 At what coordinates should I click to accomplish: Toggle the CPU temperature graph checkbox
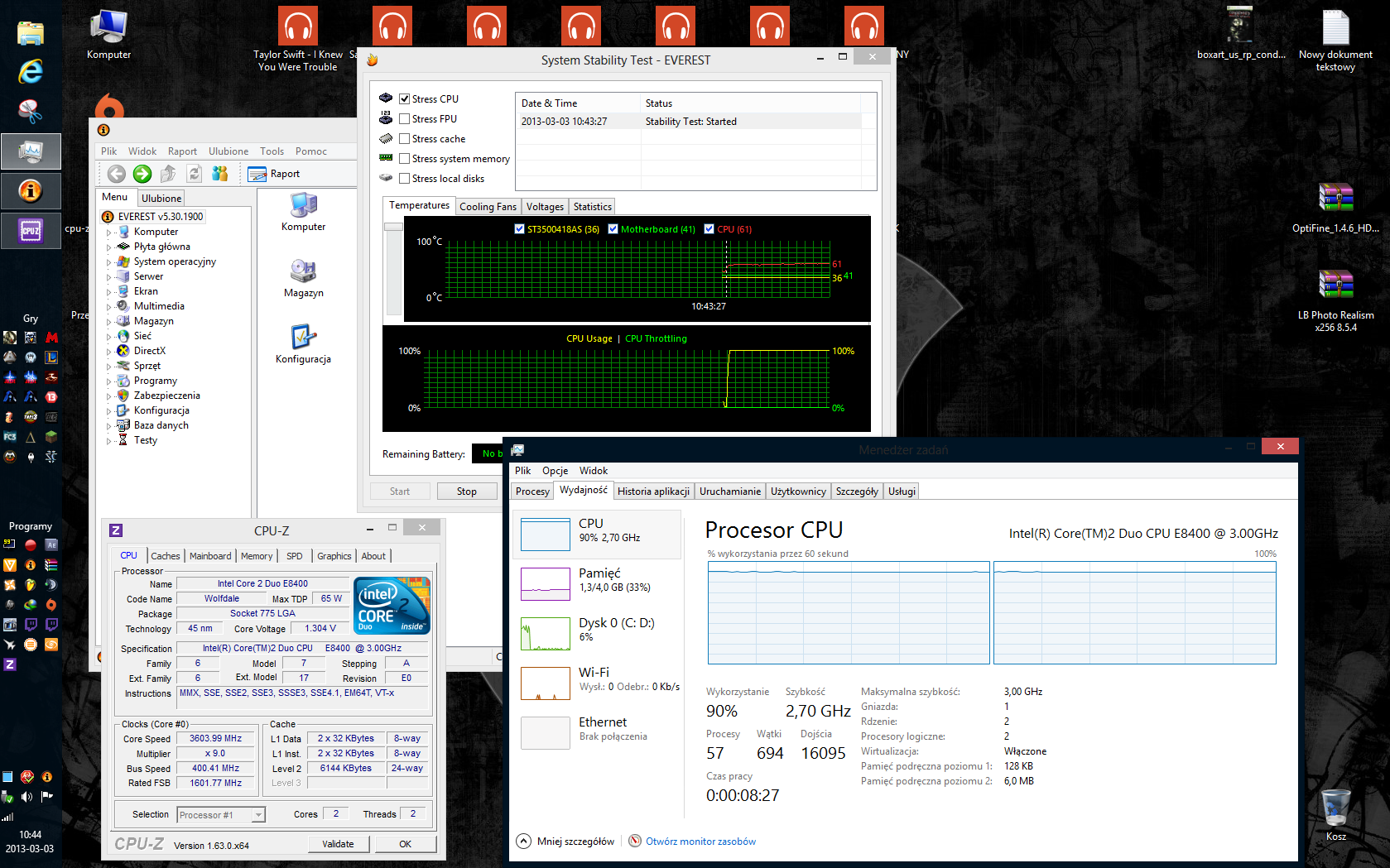(x=709, y=229)
